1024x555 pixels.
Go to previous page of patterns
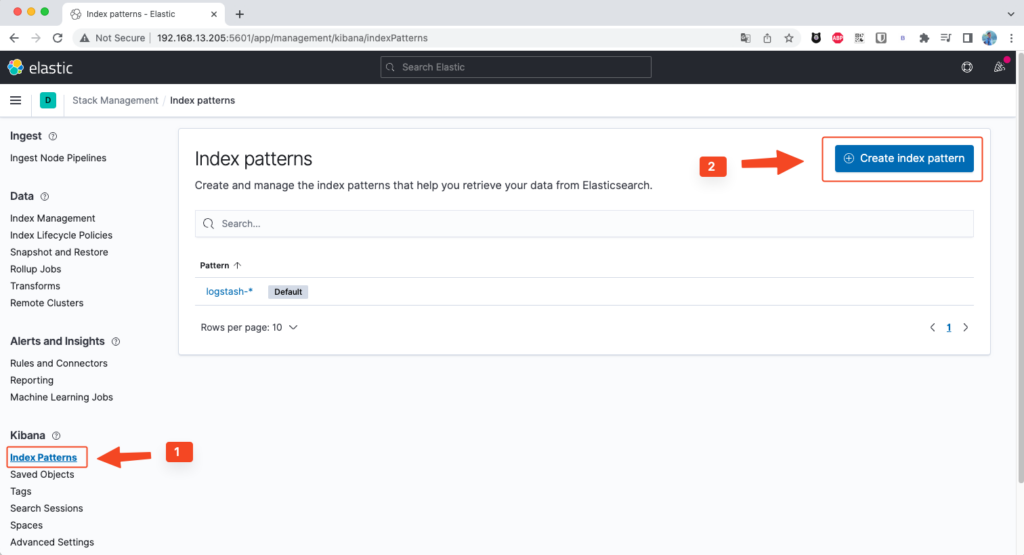pyautogui.click(x=933, y=327)
